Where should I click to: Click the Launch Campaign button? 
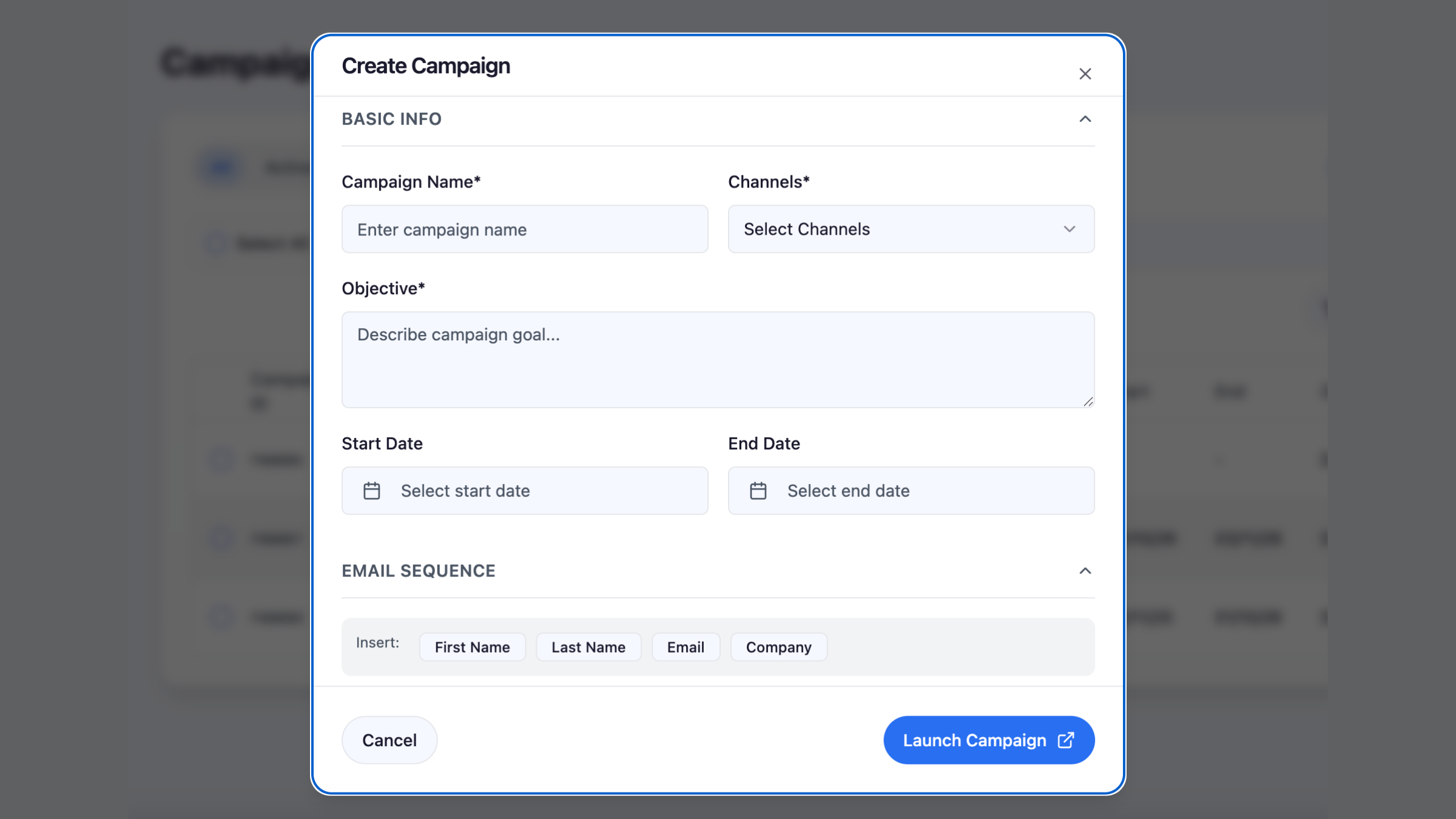click(x=974, y=740)
